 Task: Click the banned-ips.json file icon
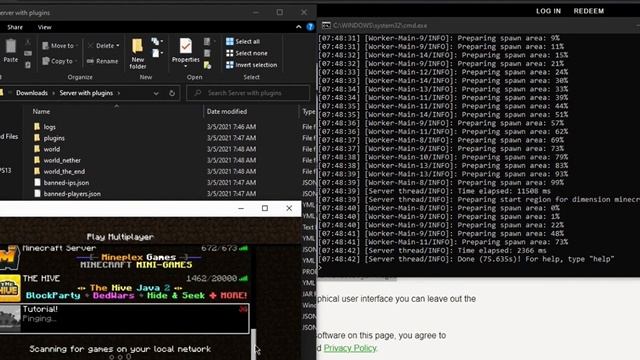click(x=37, y=182)
